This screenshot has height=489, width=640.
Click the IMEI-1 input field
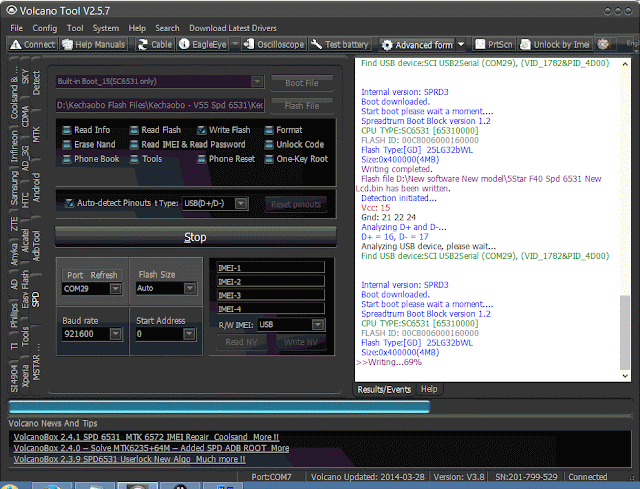point(270,268)
